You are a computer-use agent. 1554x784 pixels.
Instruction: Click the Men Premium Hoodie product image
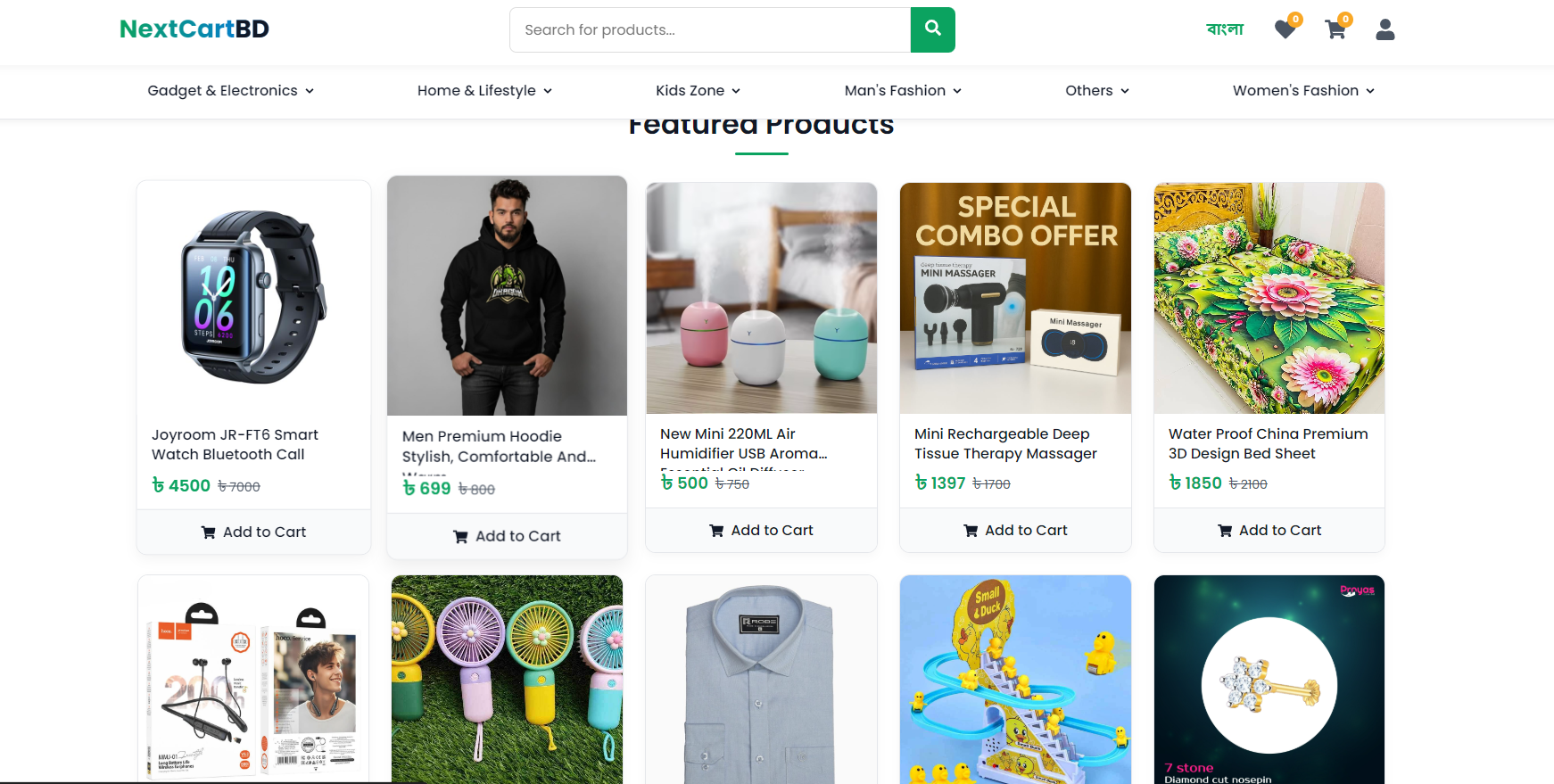click(506, 296)
